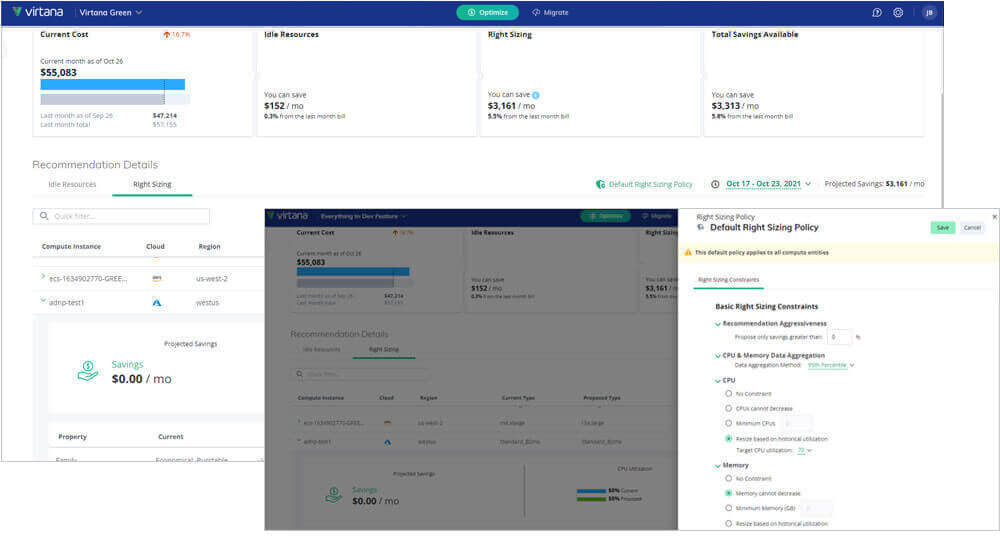Select Minimum Memory (GB) radio option

point(728,508)
